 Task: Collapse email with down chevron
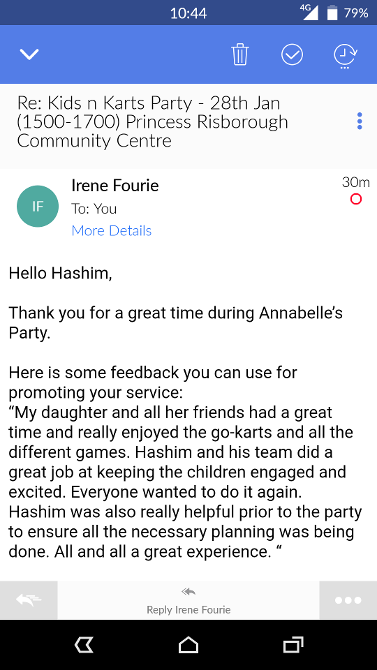click(29, 54)
